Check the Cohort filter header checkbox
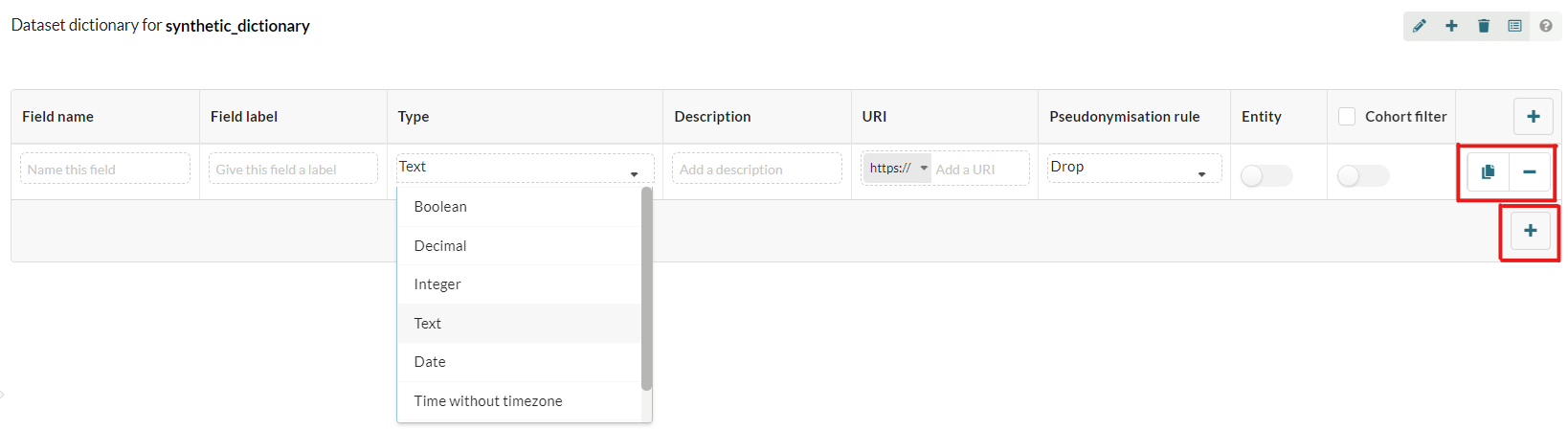 [1347, 117]
